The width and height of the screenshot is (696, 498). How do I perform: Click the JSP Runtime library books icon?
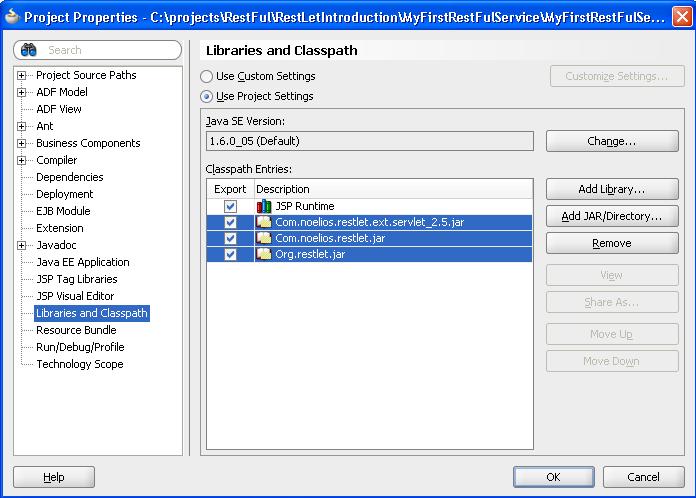pos(264,206)
